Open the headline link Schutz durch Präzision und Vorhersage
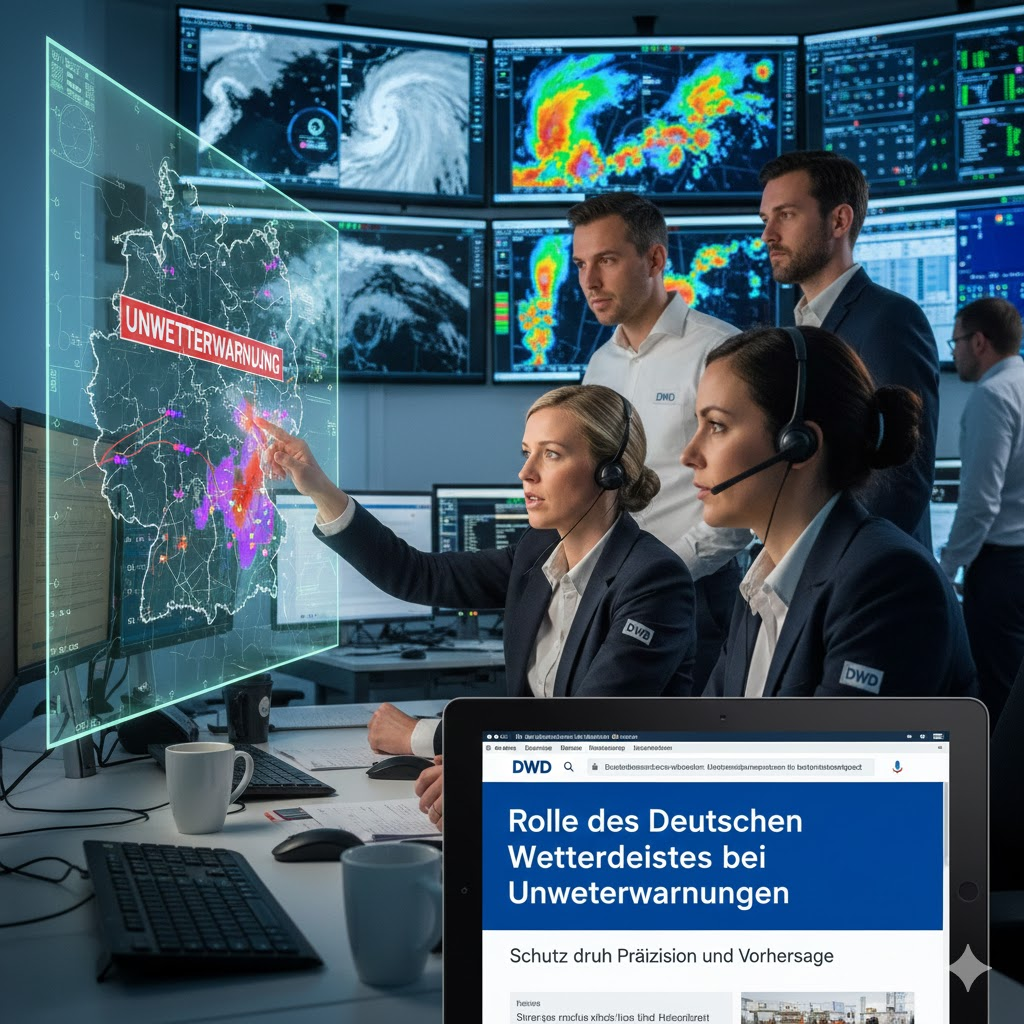Viewport: 1024px width, 1024px height. tap(668, 956)
